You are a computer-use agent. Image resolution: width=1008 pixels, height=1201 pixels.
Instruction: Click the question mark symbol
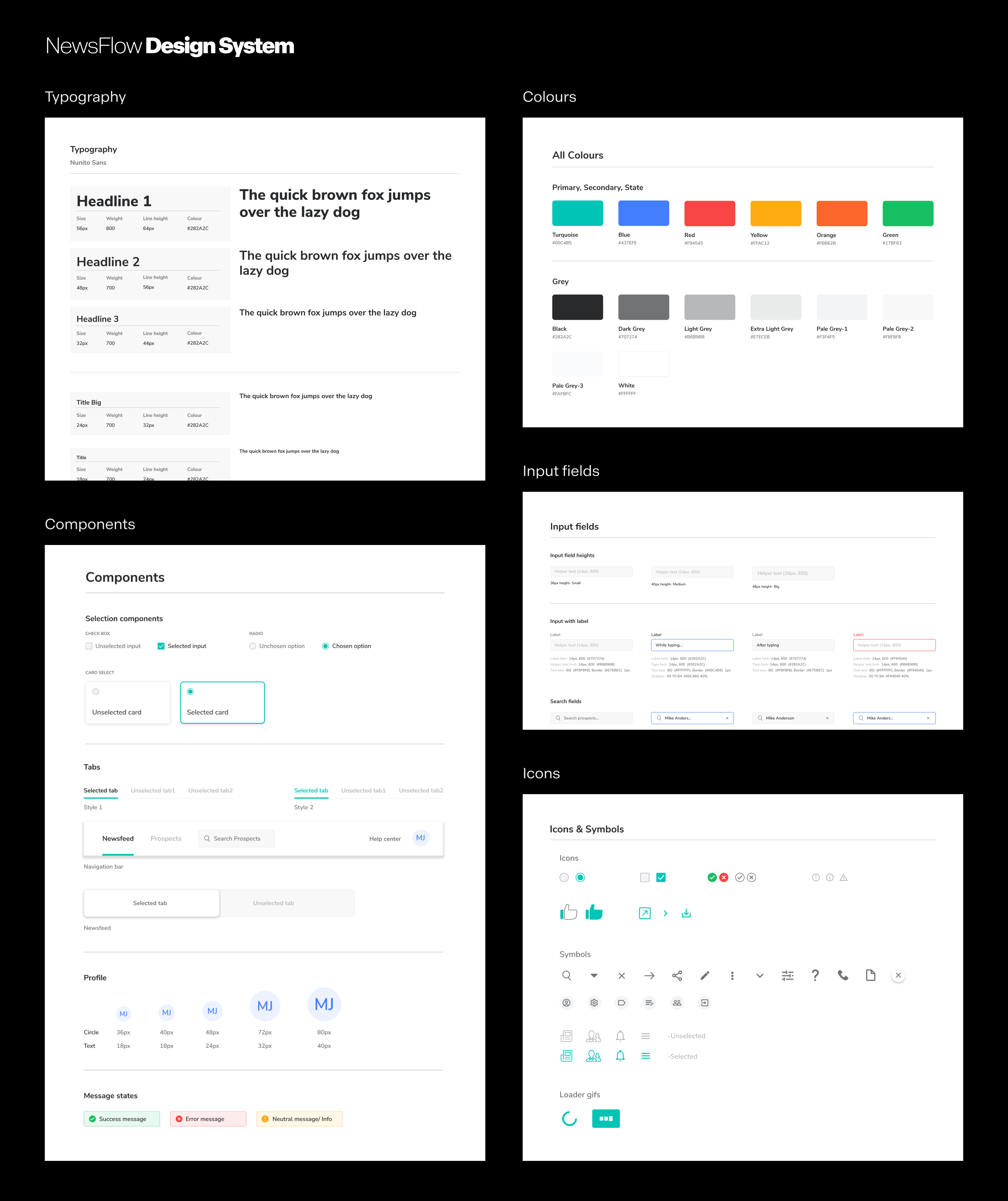click(815, 975)
